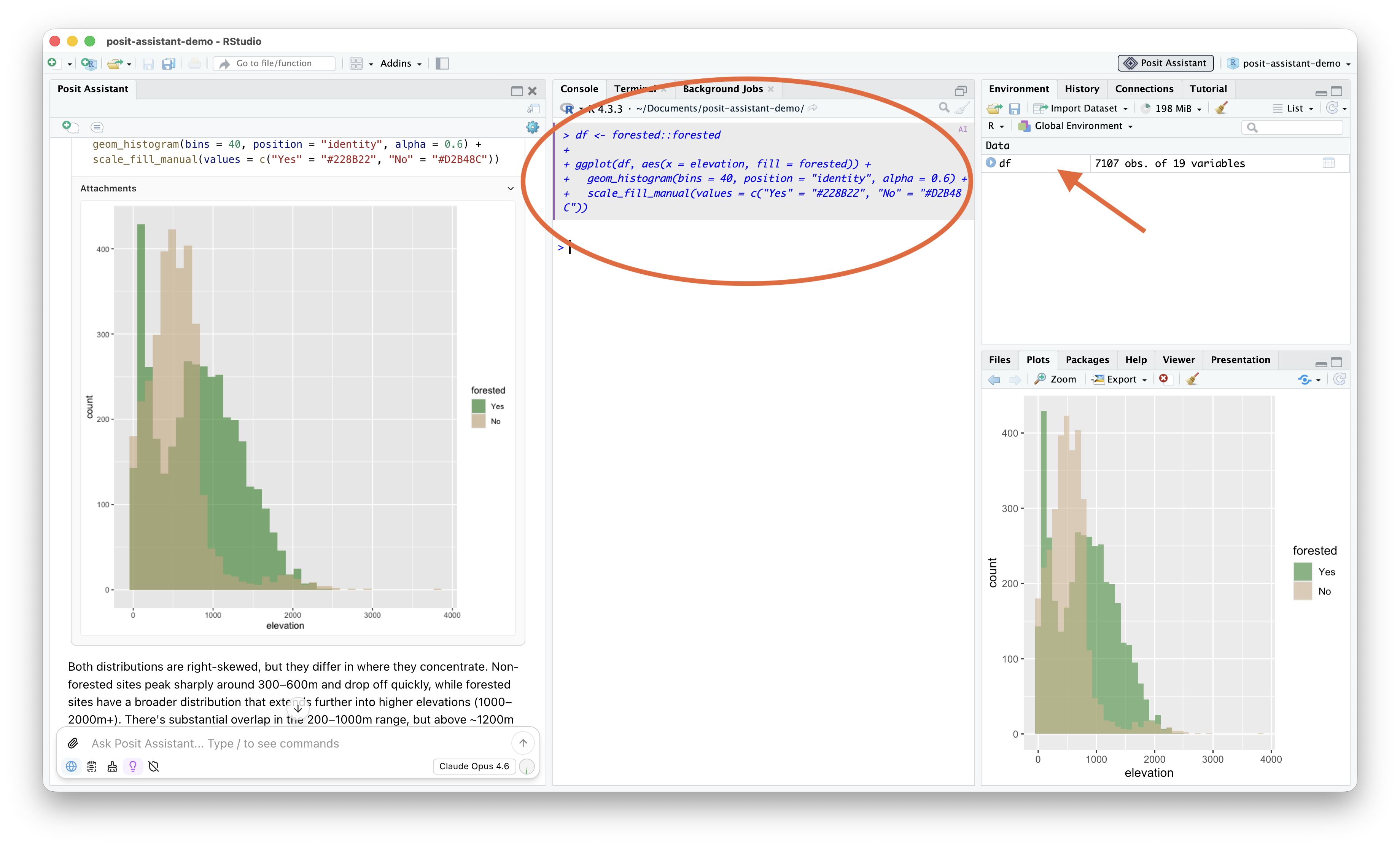Open the 198 MiB memory usage menu
This screenshot has width=1400, height=848.
point(1172,108)
